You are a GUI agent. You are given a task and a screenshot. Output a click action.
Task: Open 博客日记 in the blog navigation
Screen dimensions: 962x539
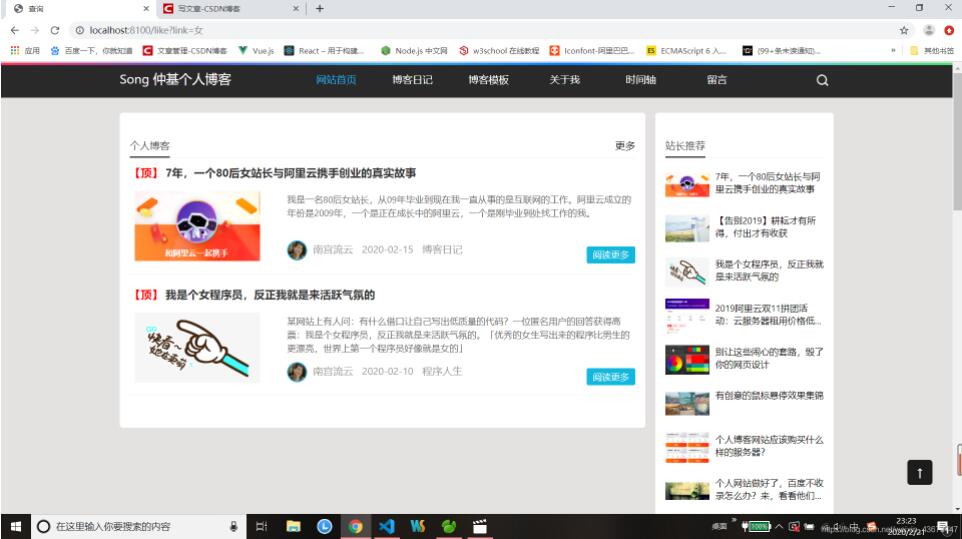click(x=412, y=80)
